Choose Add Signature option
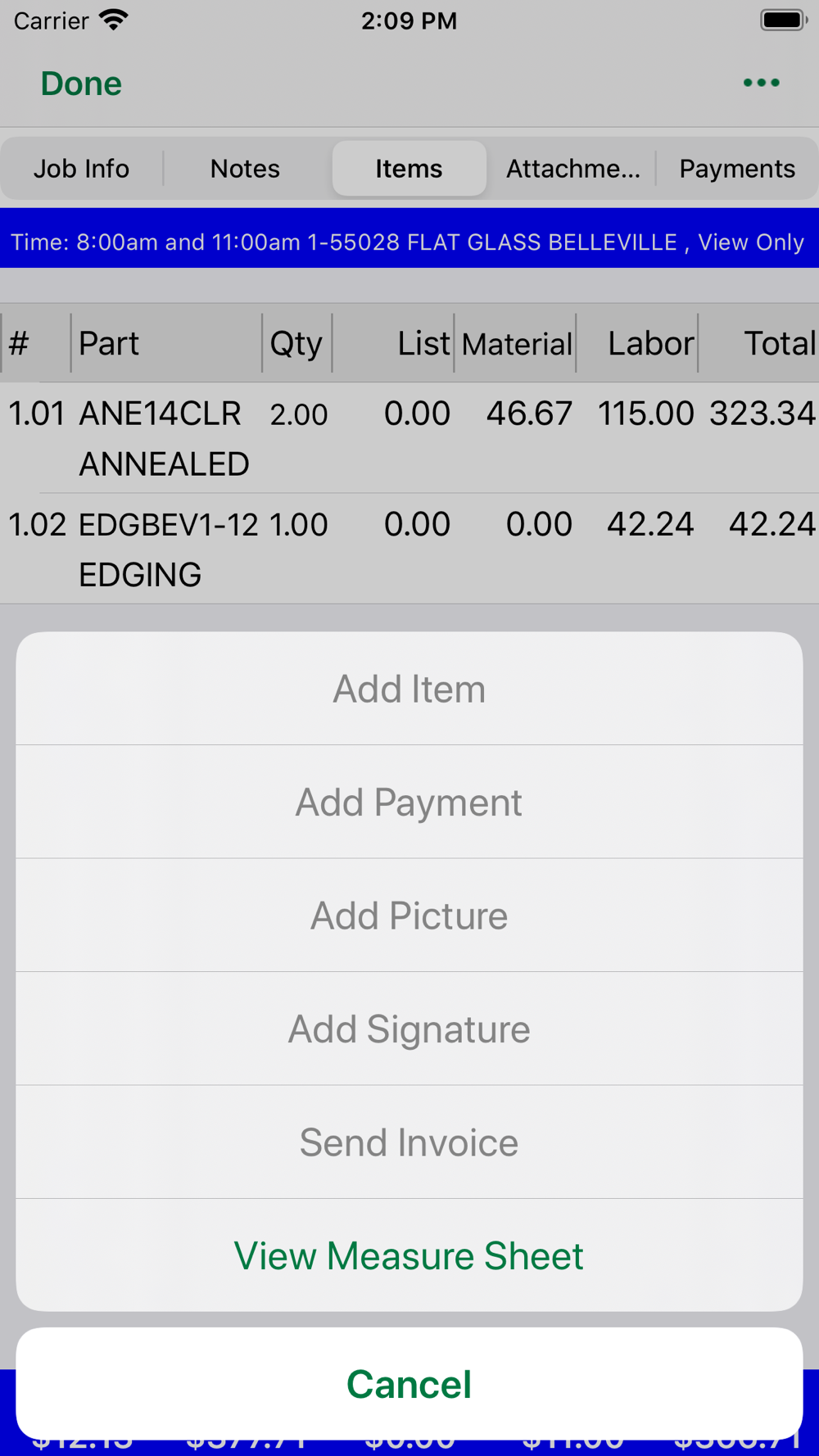This screenshot has width=819, height=1456. point(409,1029)
